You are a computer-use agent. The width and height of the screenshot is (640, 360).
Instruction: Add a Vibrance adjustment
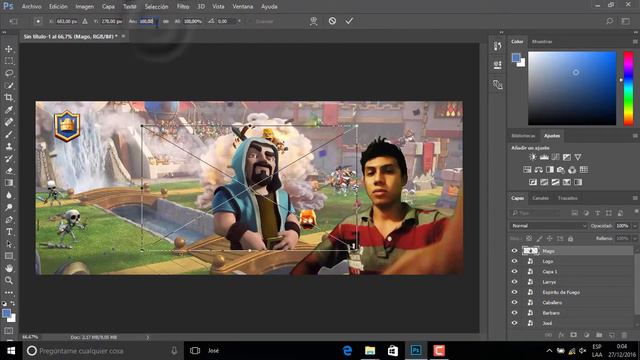[578, 157]
